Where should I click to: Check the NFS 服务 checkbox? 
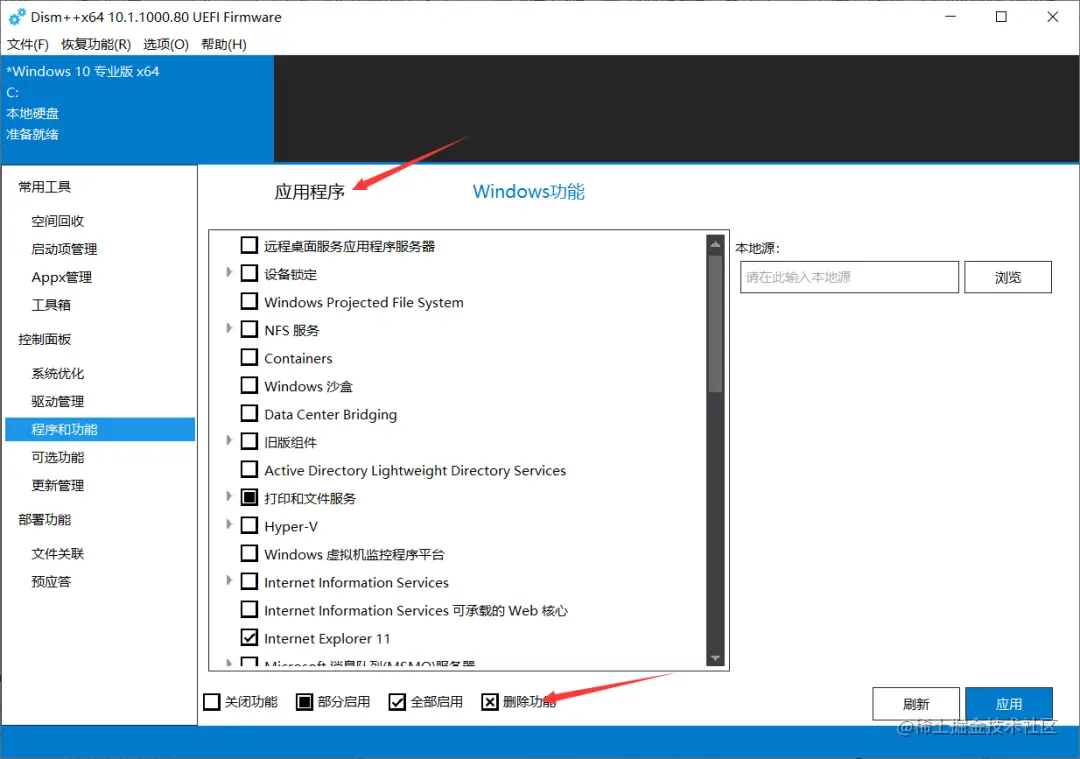[x=249, y=329]
